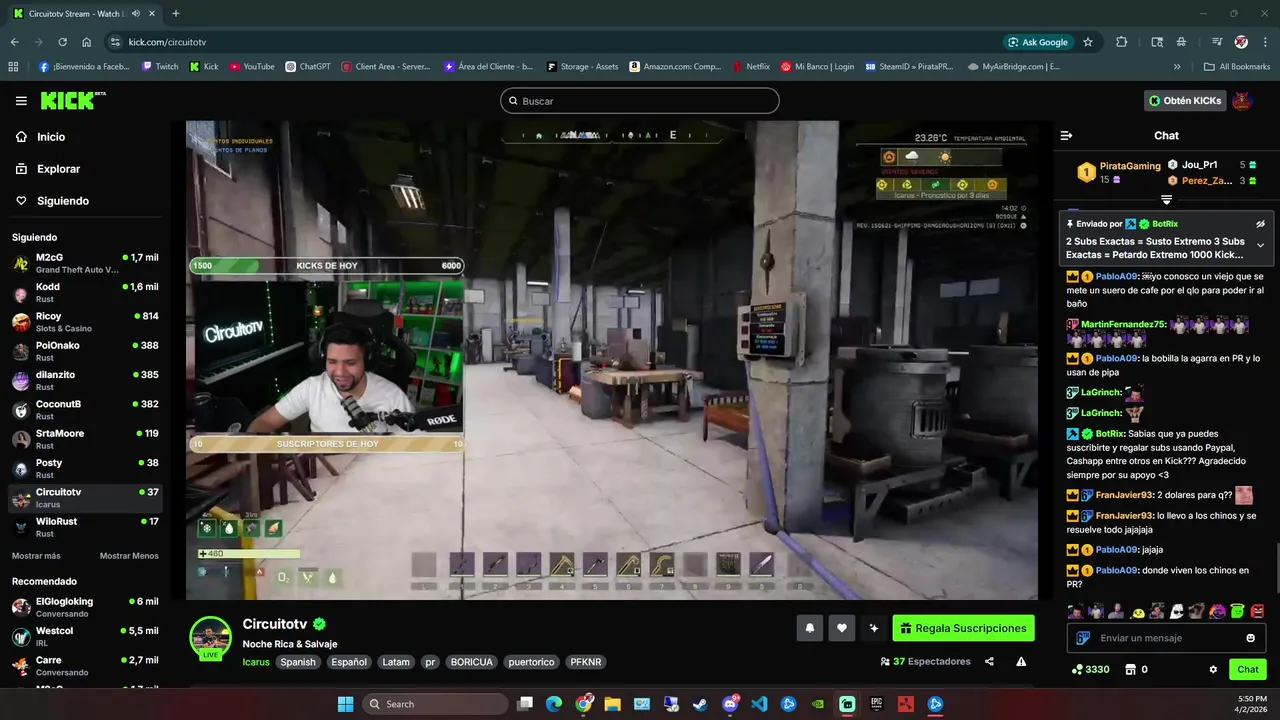This screenshot has width=1280, height=720.
Task: Click the PirataGaming top gifter name
Action: pos(1130,166)
